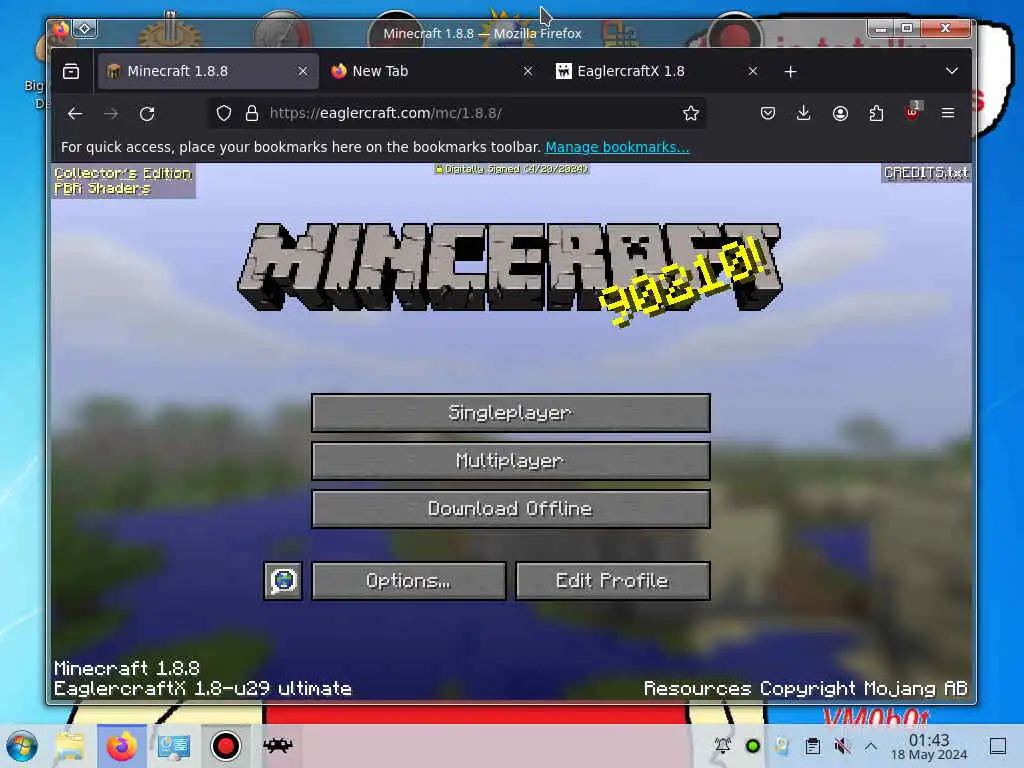Click Firefox taskbar icon
Image resolution: width=1024 pixels, height=768 pixels.
121,746
